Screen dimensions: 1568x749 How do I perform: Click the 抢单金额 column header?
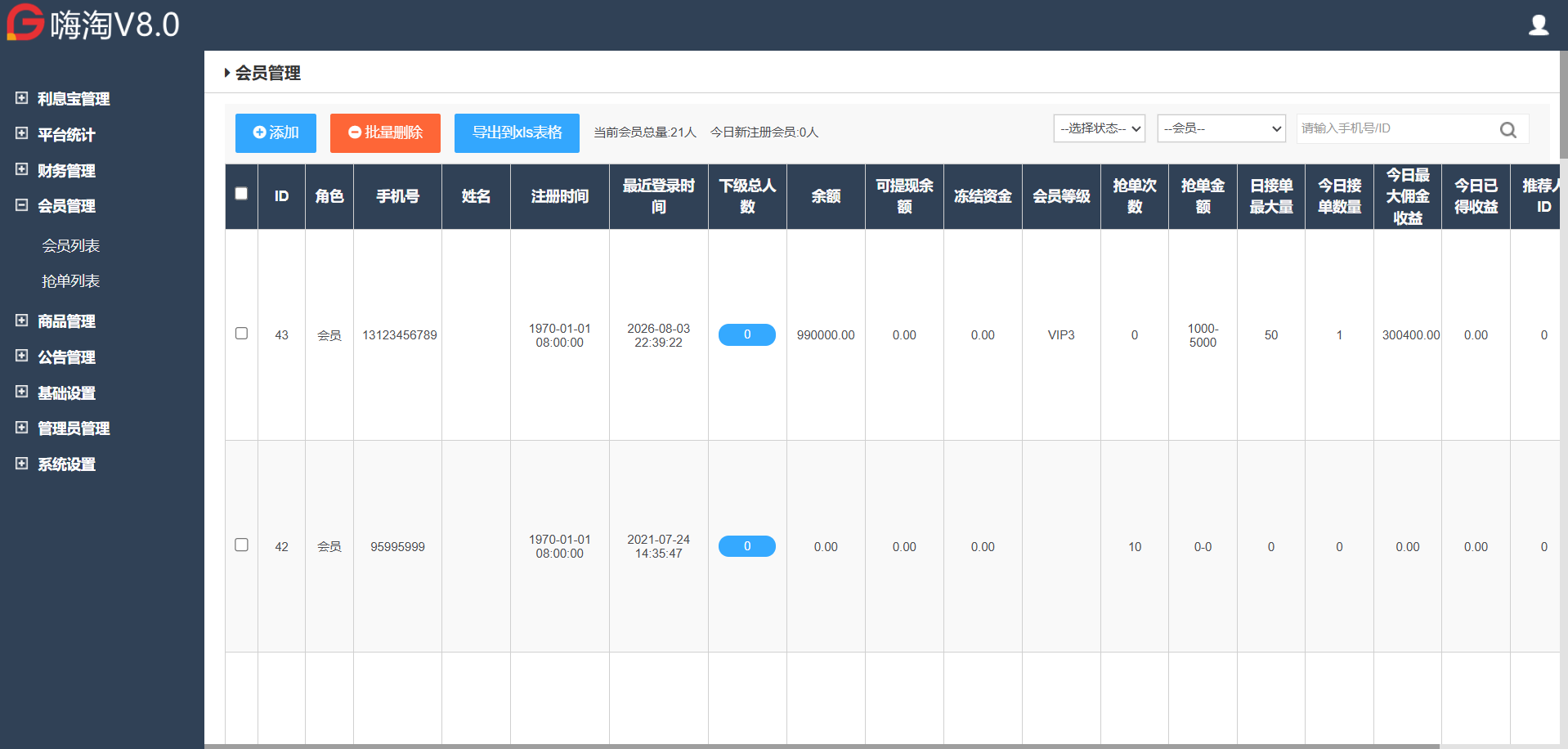[1203, 196]
